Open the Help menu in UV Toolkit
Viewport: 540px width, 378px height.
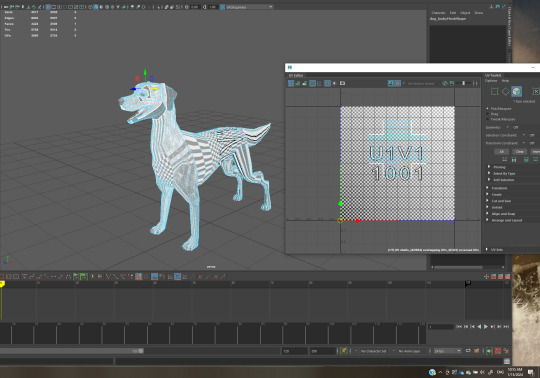[505, 81]
